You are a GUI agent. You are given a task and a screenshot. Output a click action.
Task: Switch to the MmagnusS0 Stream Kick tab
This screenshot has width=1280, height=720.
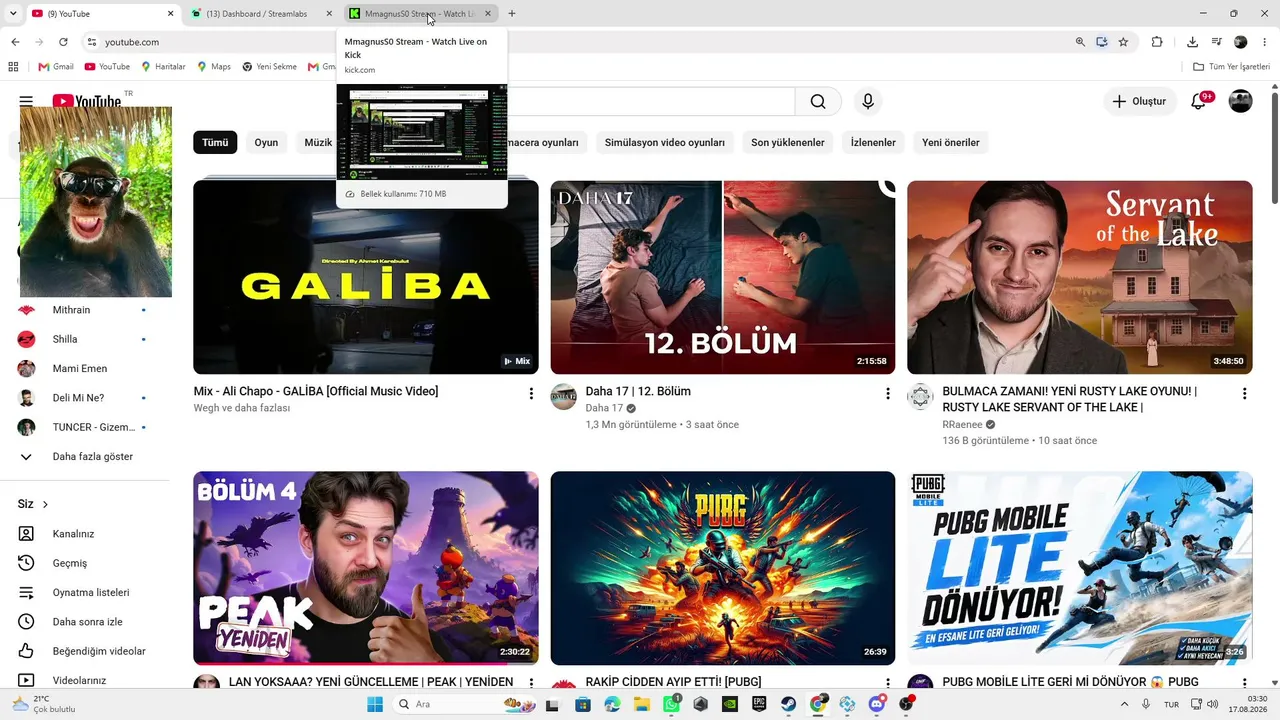point(420,14)
